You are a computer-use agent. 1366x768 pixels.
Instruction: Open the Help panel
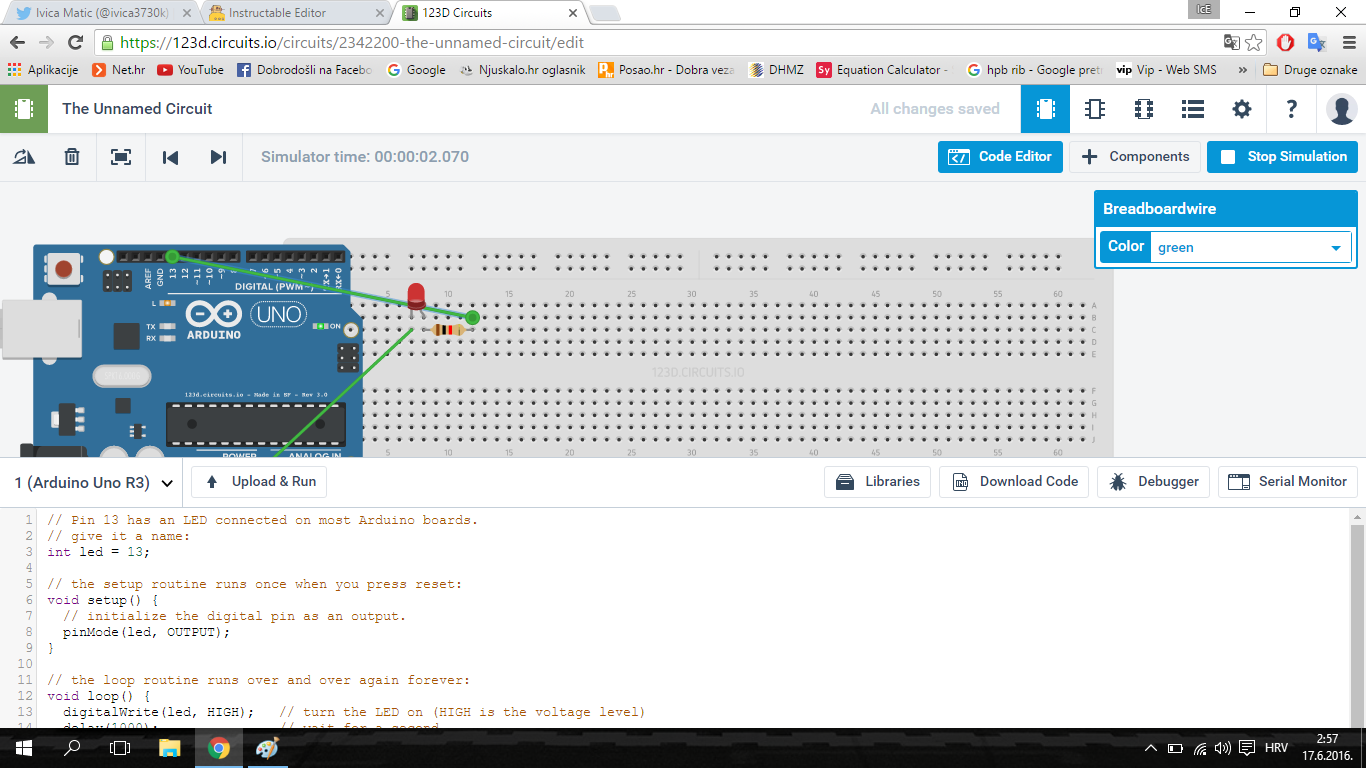1291,109
